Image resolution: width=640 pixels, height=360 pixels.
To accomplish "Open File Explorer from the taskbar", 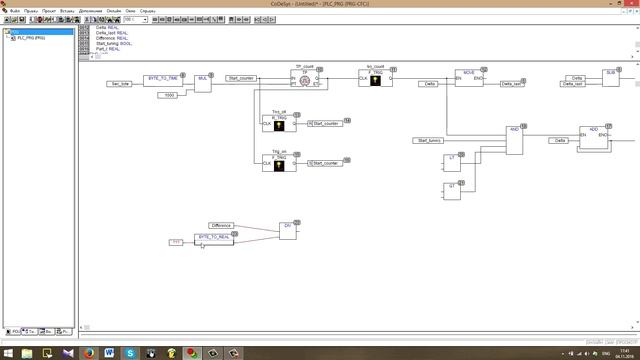I will pyautogui.click(x=27, y=353).
